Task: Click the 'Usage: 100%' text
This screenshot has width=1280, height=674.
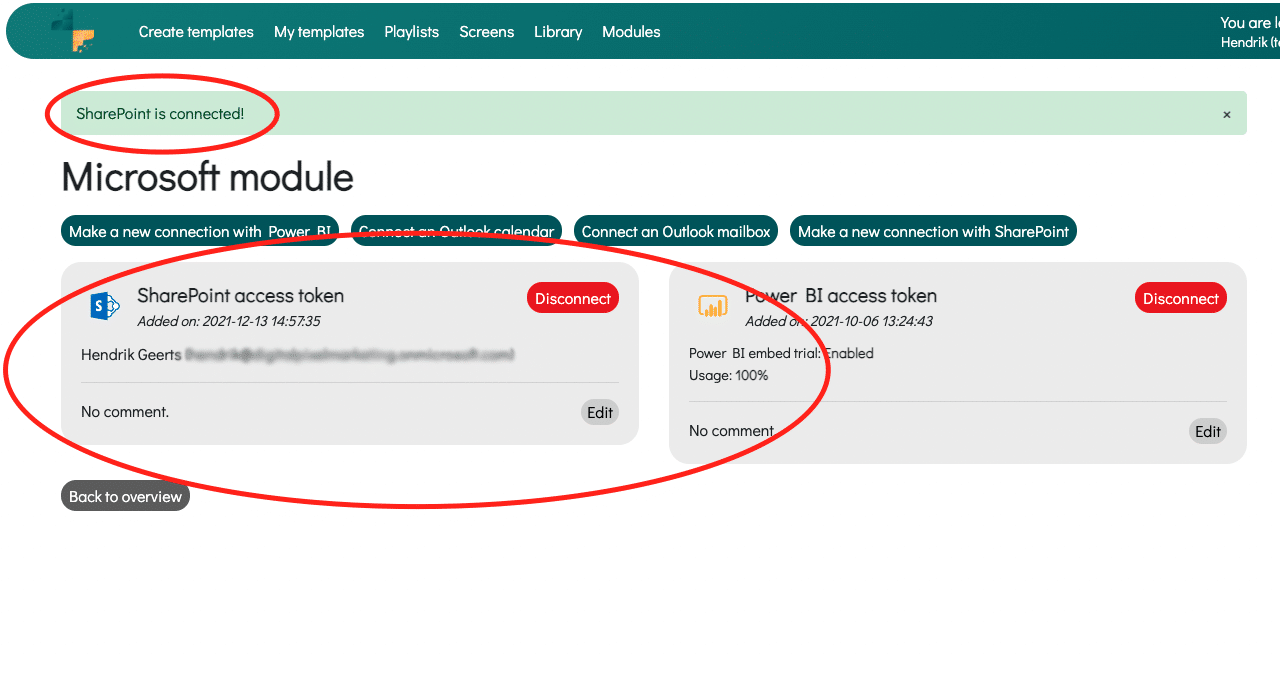Action: pyautogui.click(x=728, y=375)
